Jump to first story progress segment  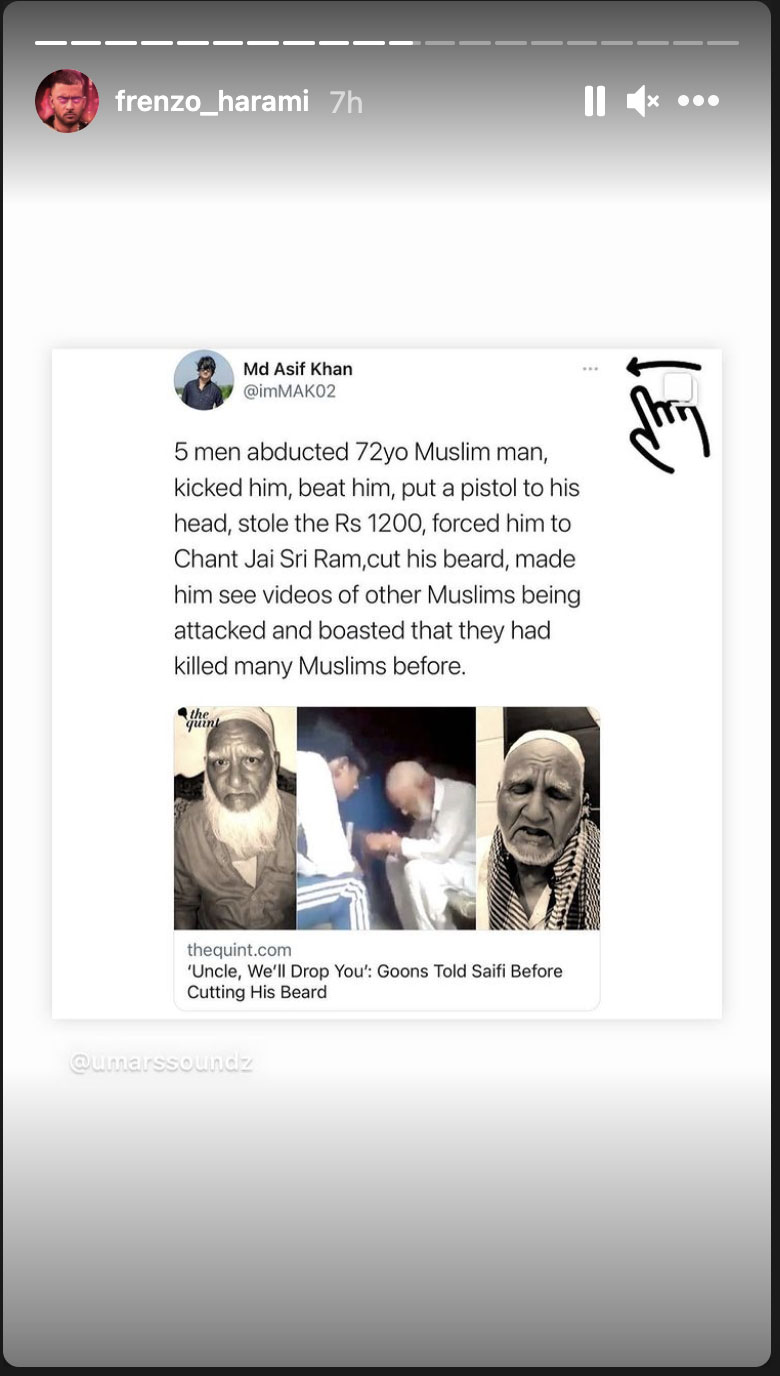[50, 43]
